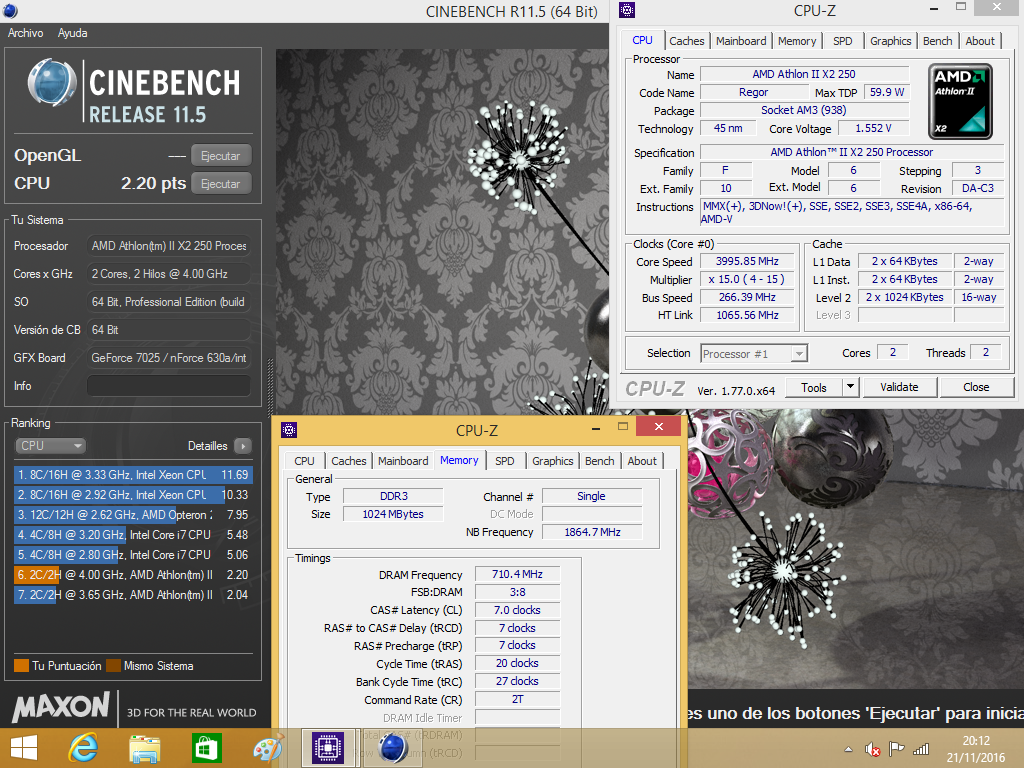Show hidden tray icons arrow

point(848,750)
